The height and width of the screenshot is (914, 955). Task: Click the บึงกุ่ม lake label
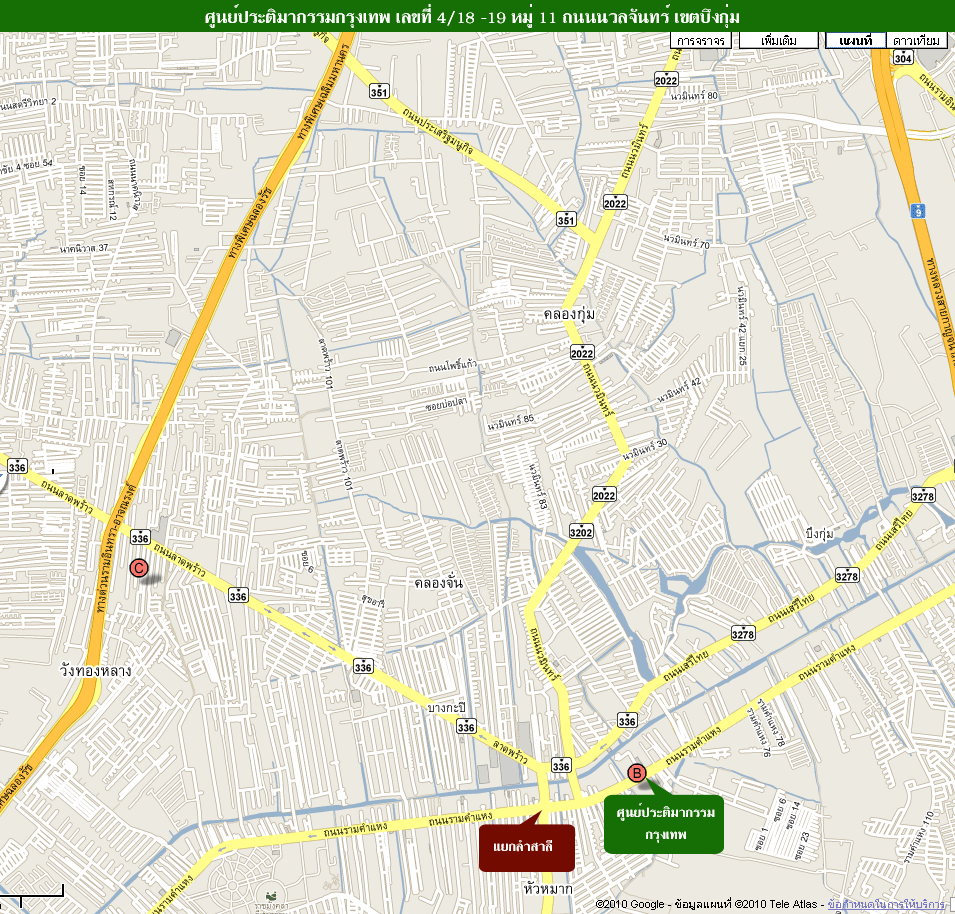[x=819, y=534]
